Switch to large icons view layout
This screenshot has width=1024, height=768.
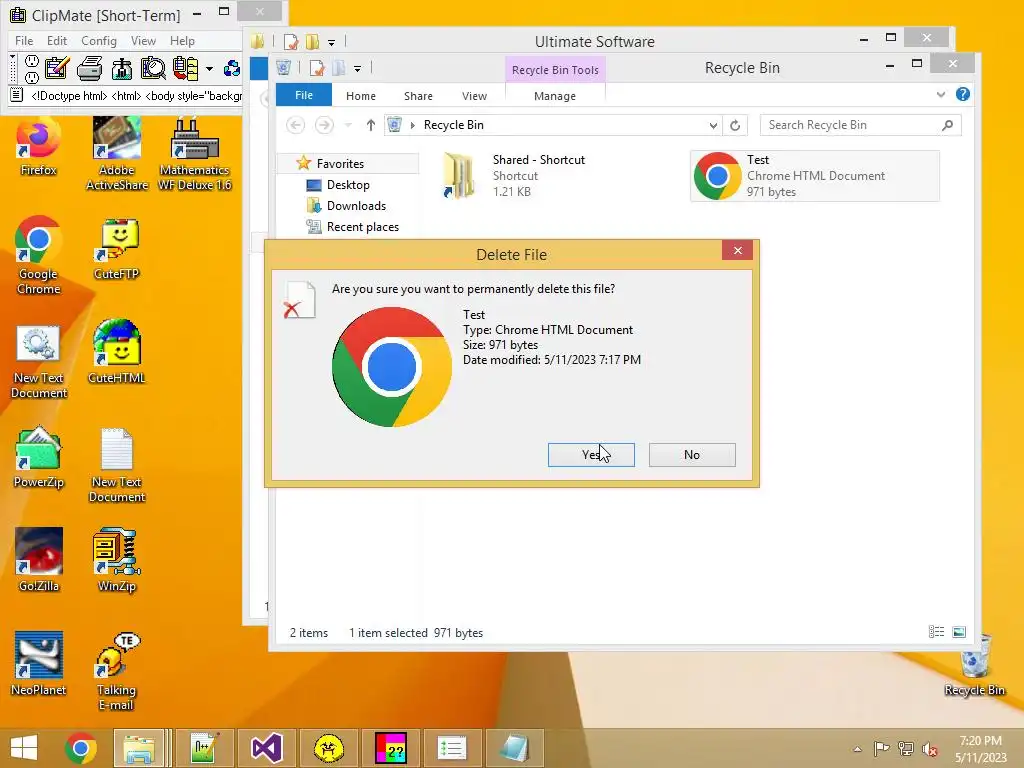959,632
